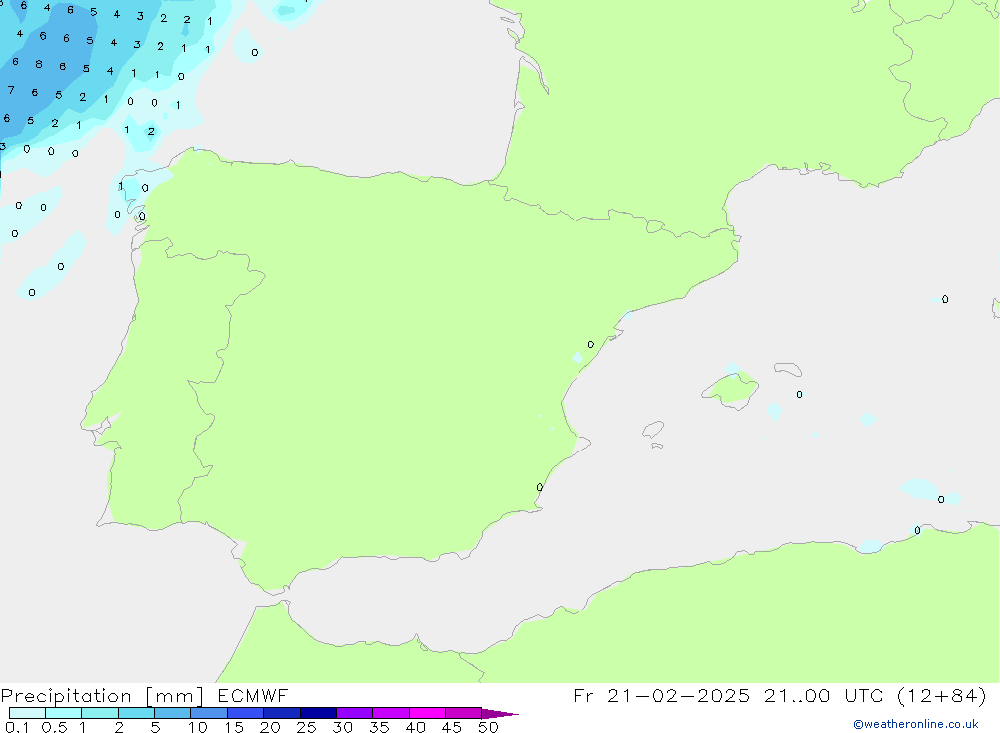Click the over-50 mm arrow tip of legend
The height and width of the screenshot is (733, 1000).
(500, 713)
